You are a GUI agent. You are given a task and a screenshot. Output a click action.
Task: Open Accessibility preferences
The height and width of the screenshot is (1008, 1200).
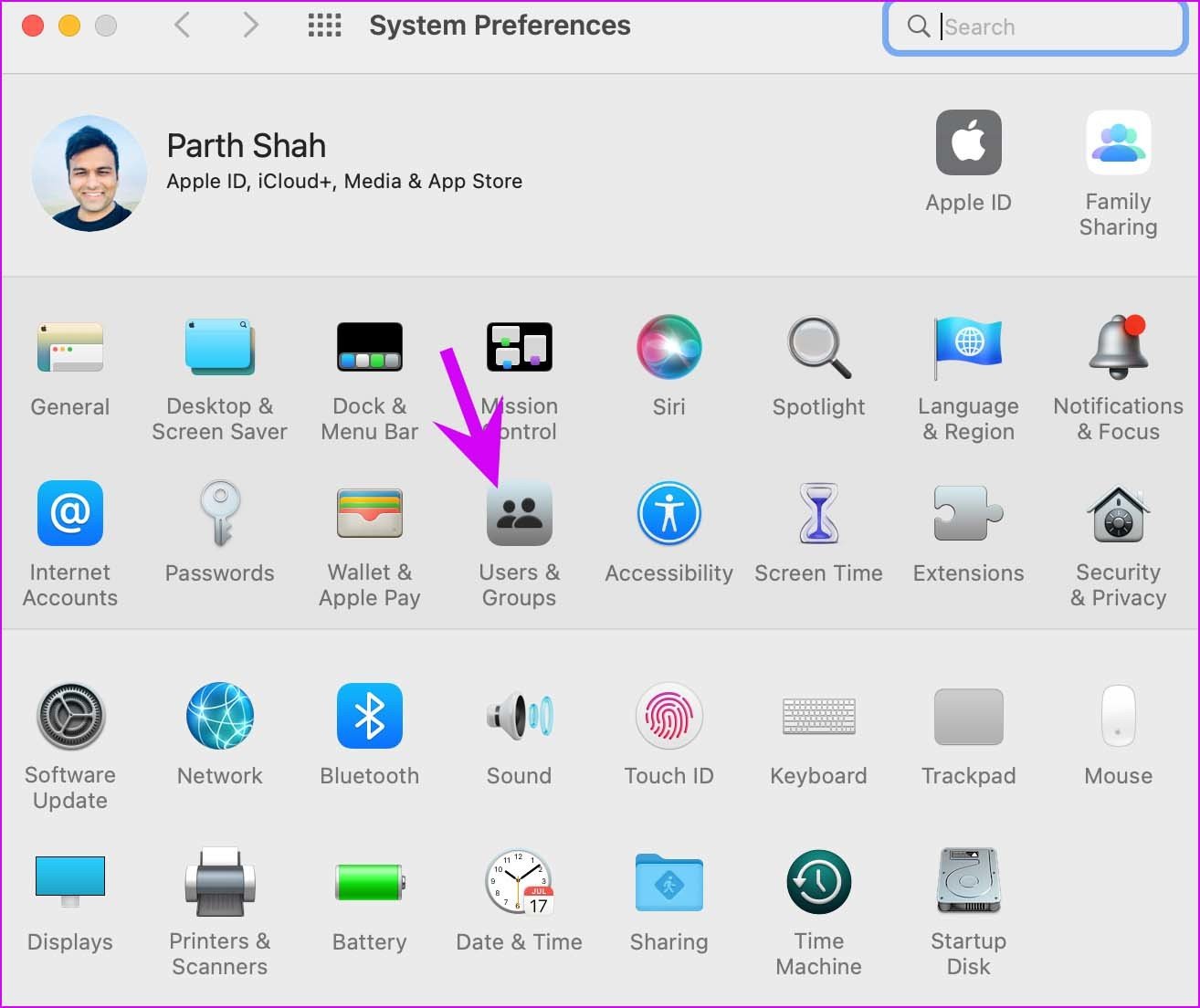[668, 513]
